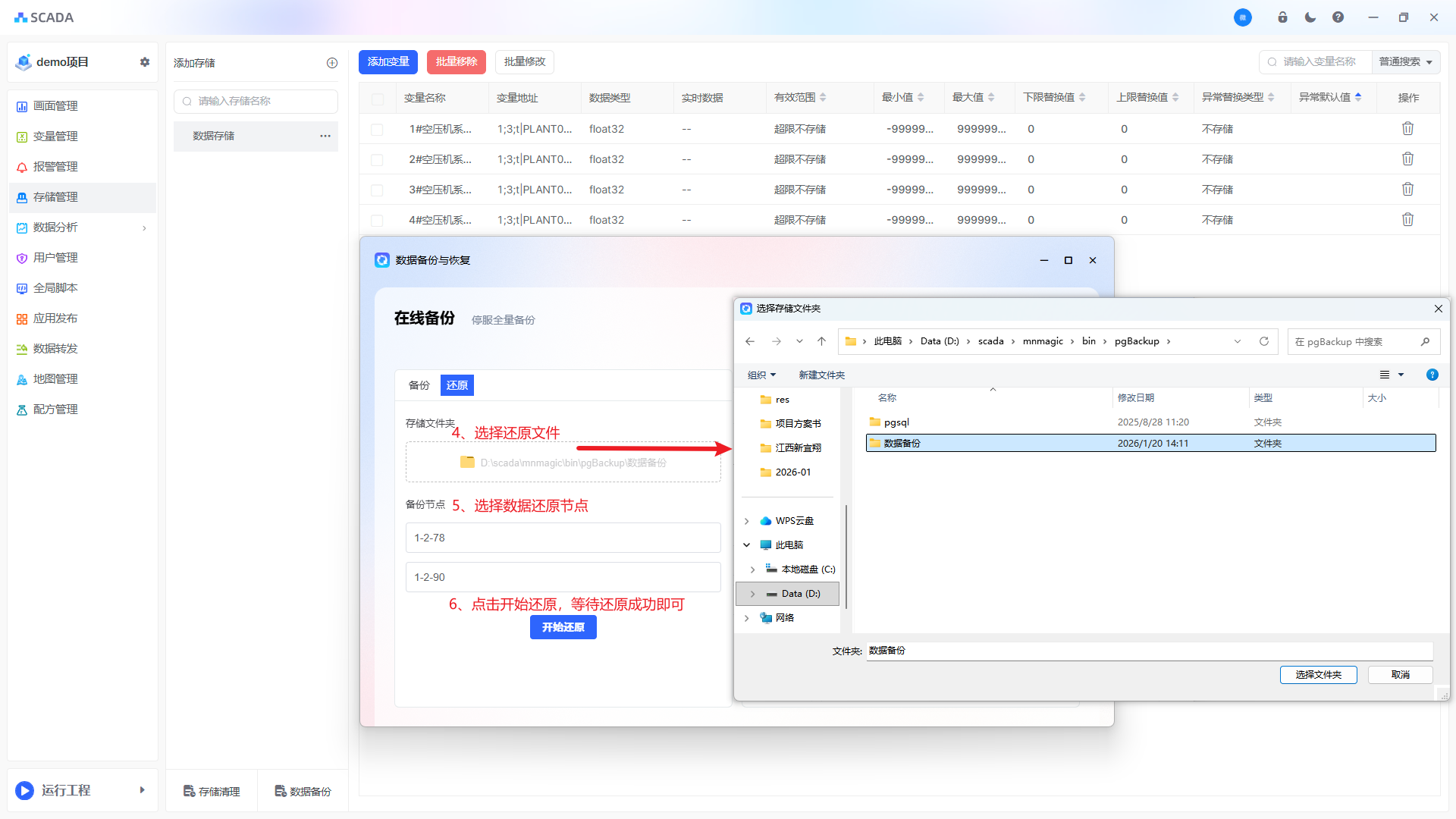Expand the 数据分析 sidebar submenu
The width and height of the screenshot is (1456, 819).
(x=144, y=227)
